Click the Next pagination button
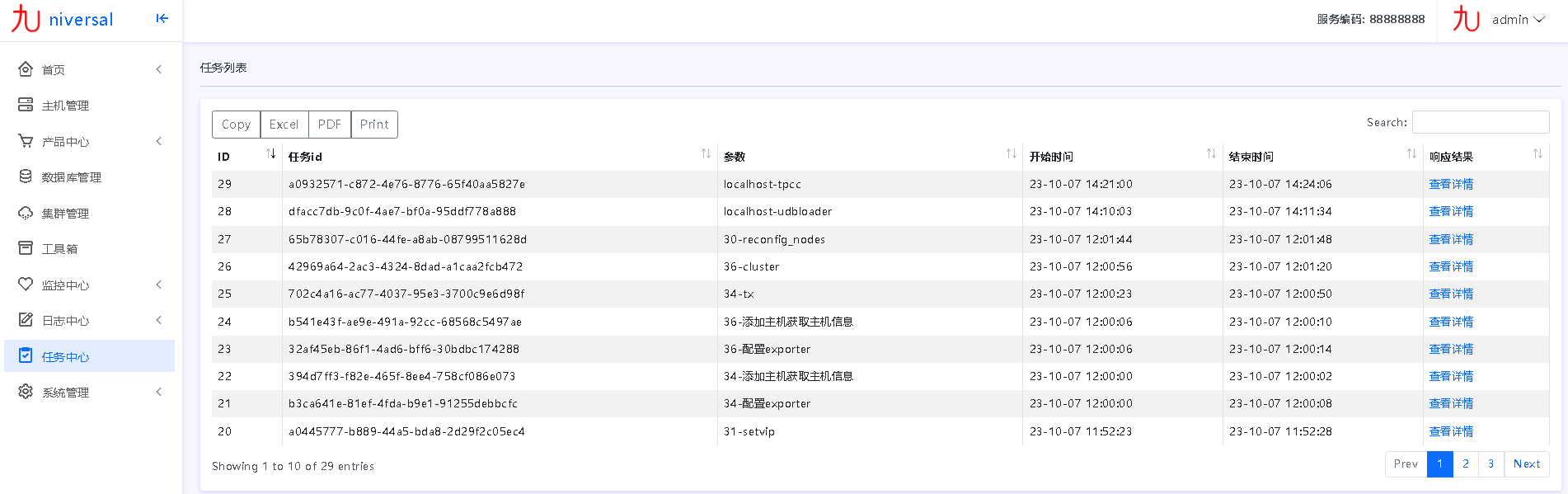The width and height of the screenshot is (1568, 494). [x=1526, y=464]
